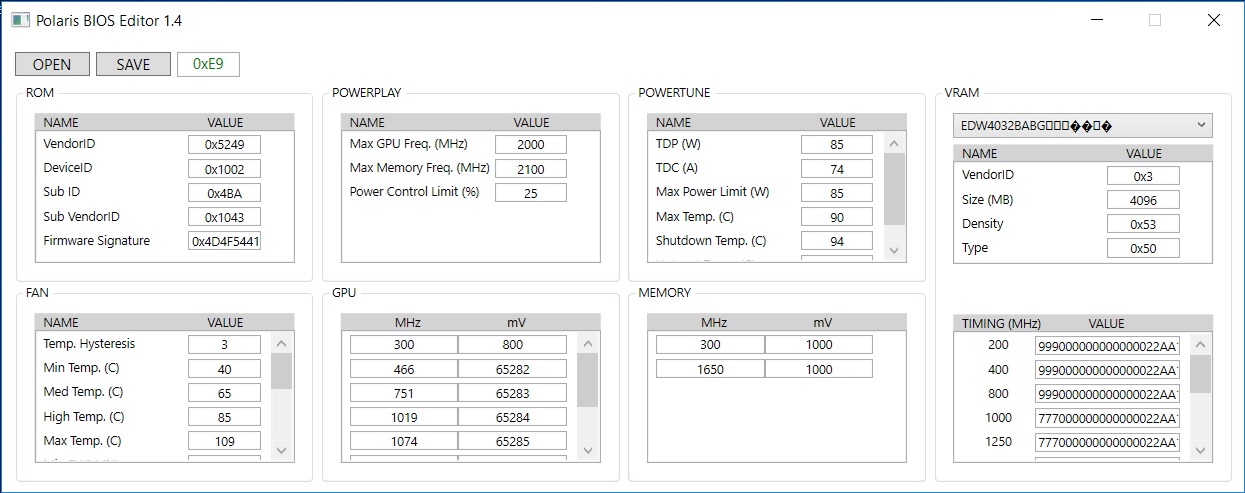Edit VRAM Type value 0x50

click(x=1143, y=248)
